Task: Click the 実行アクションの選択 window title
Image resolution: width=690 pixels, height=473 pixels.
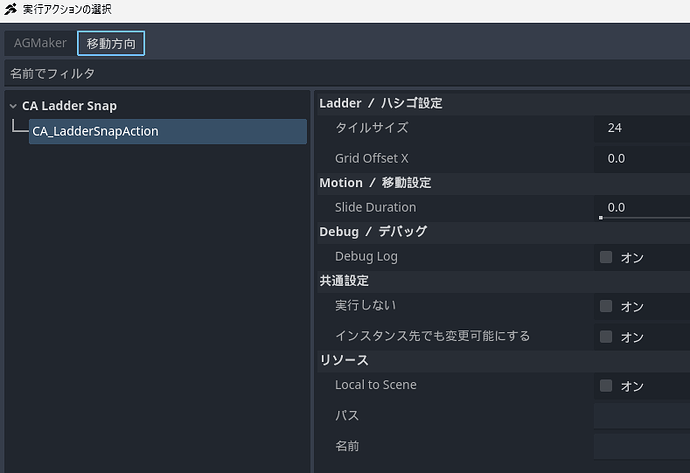Action: pyautogui.click(x=67, y=9)
